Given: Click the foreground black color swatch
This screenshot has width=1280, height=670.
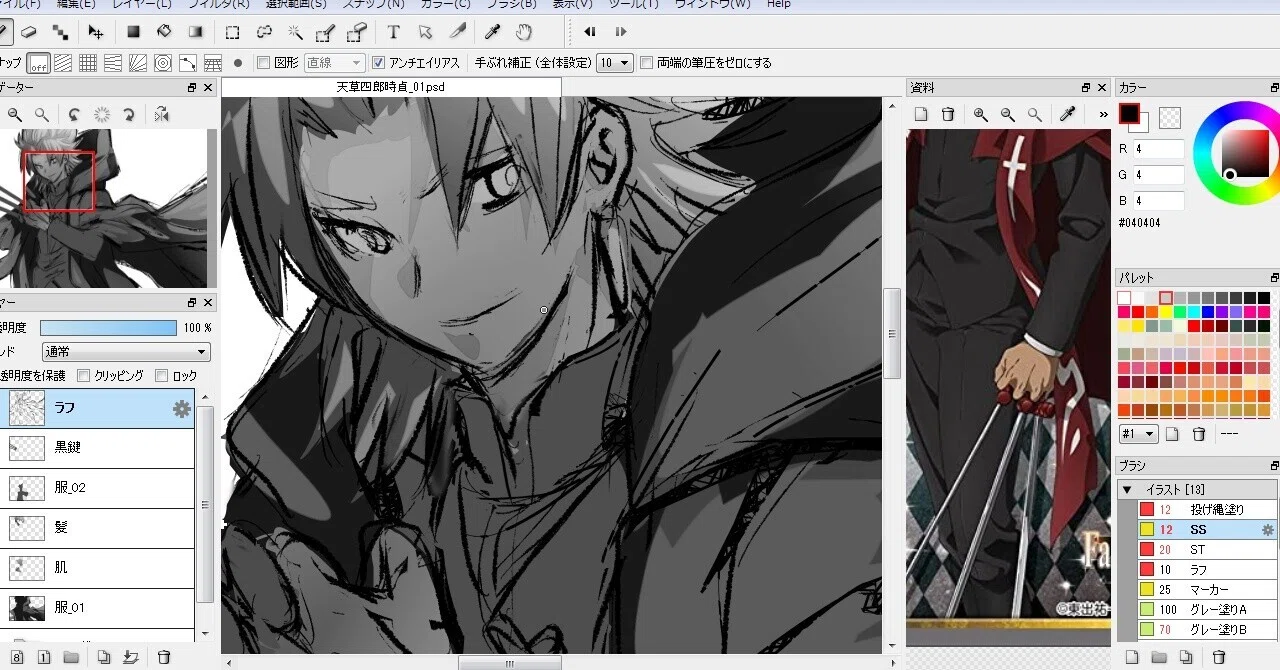Looking at the screenshot, I should [1129, 114].
